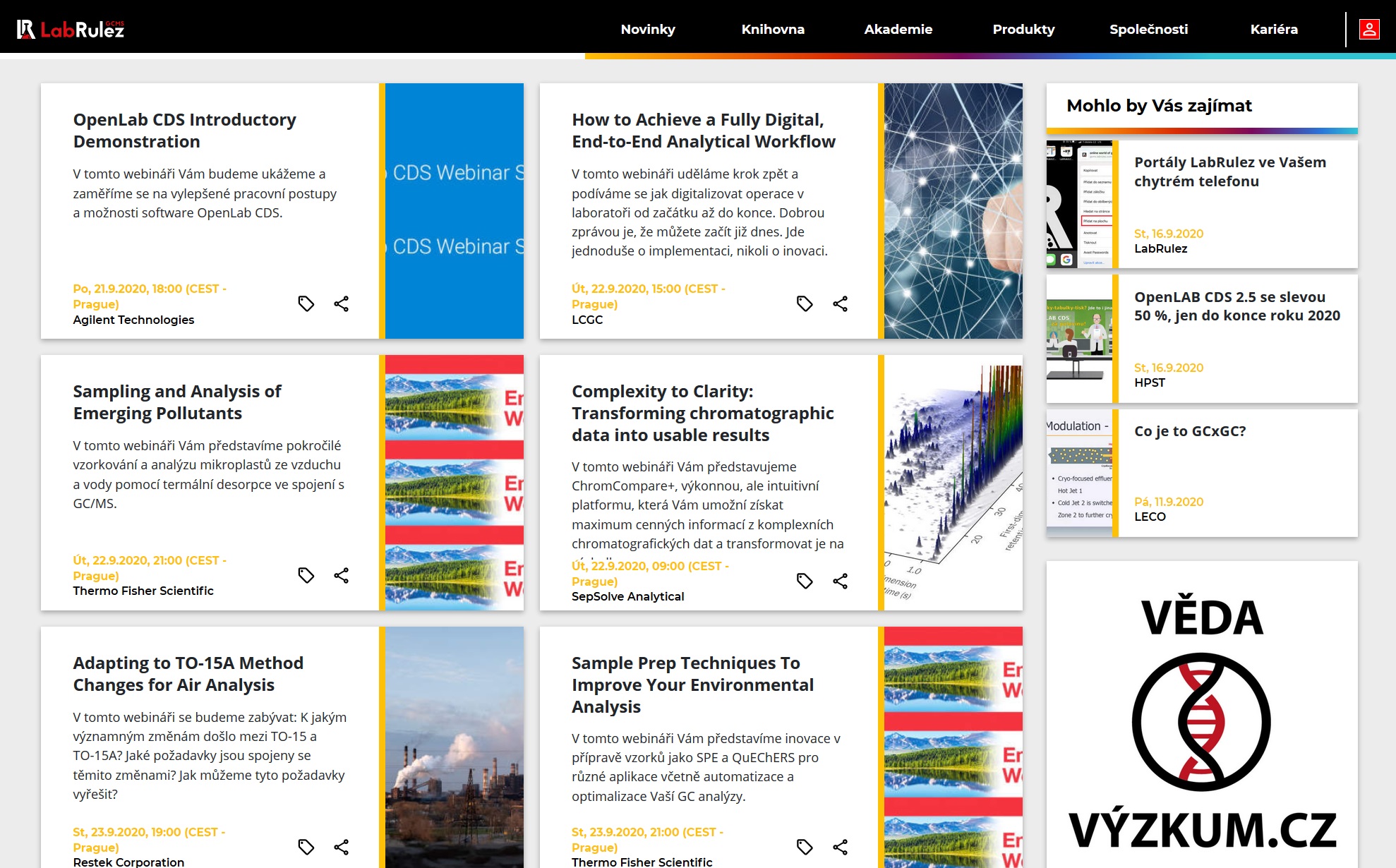Click the Pá, 11.9.2020 date
1396x868 pixels.
(x=1169, y=502)
